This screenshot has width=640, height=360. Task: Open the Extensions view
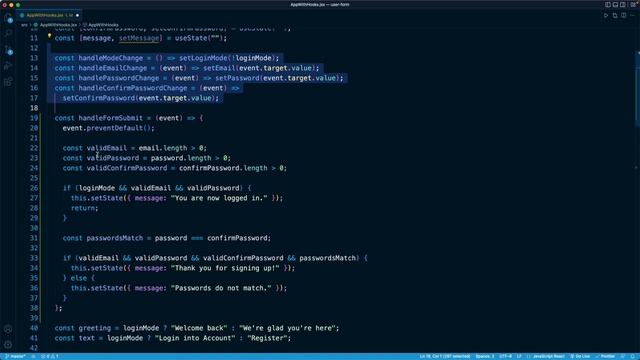point(8,82)
